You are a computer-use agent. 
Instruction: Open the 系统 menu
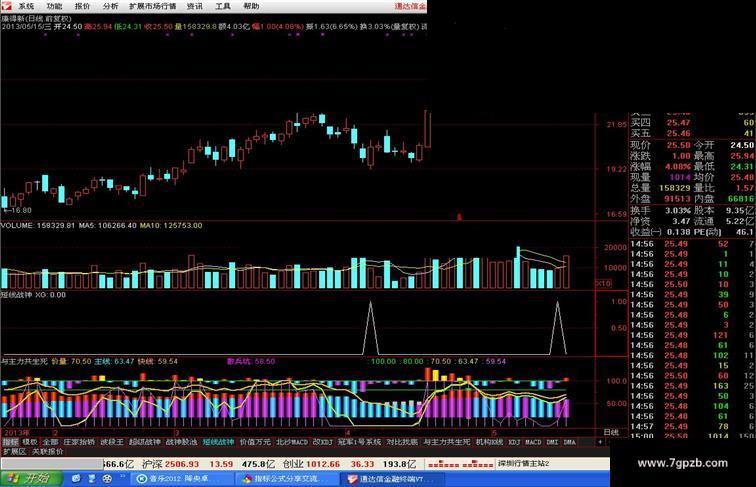coord(26,6)
